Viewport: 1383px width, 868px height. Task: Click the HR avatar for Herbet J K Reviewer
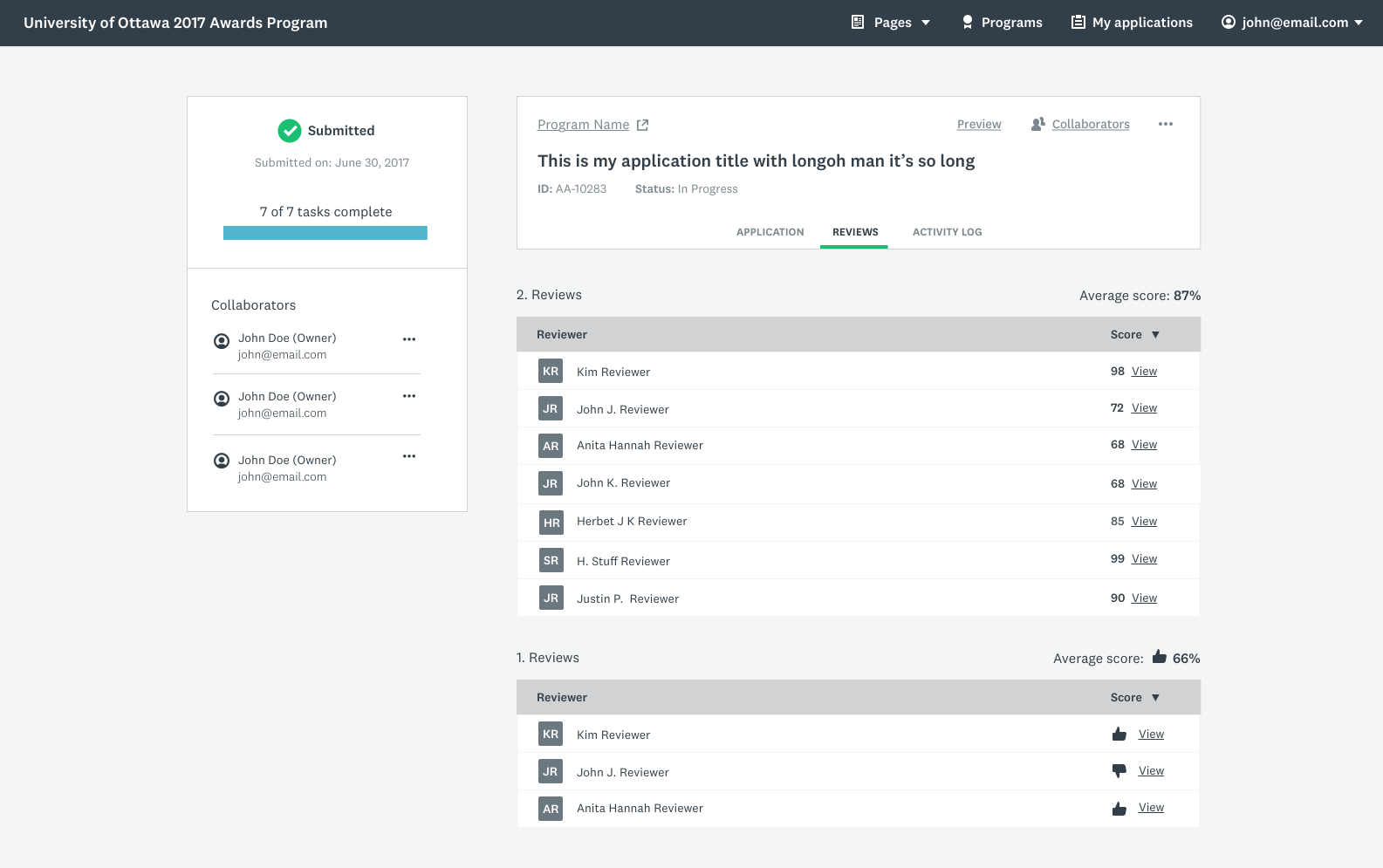tap(551, 523)
